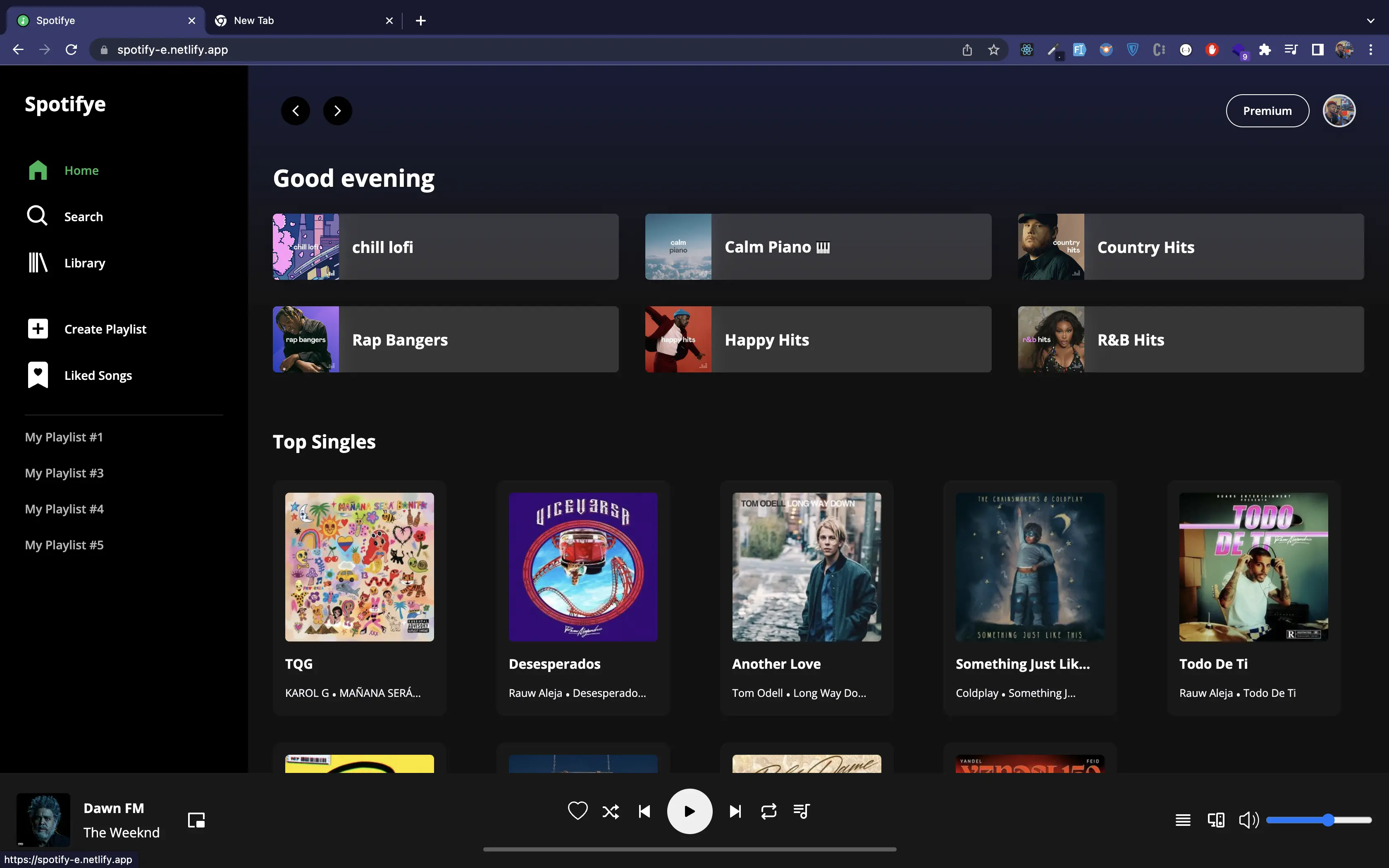
Task: Select My Playlist #3
Action: pos(64,473)
